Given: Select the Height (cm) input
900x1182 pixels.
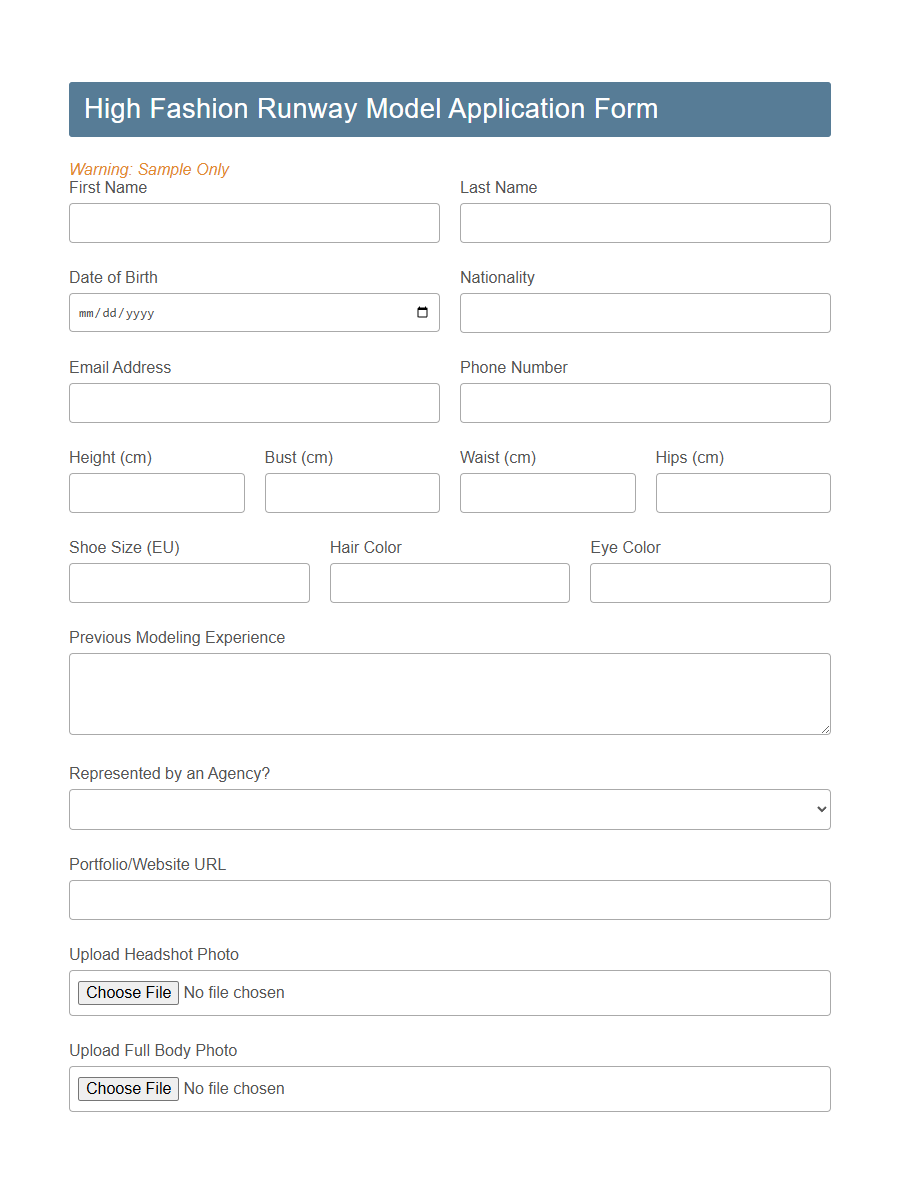Looking at the screenshot, I should 156,492.
